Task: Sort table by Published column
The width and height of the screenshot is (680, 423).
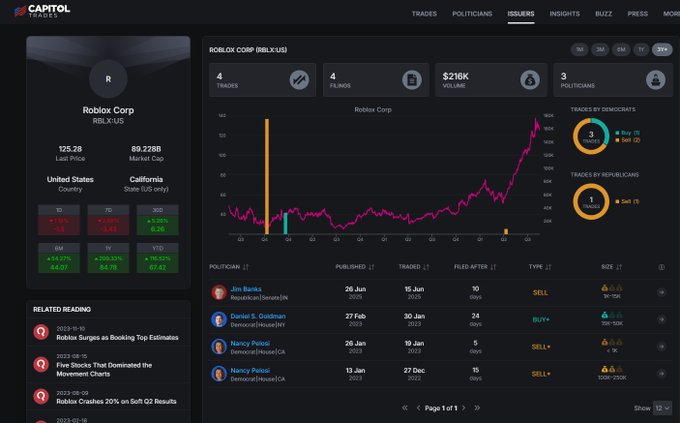Action: (355, 267)
